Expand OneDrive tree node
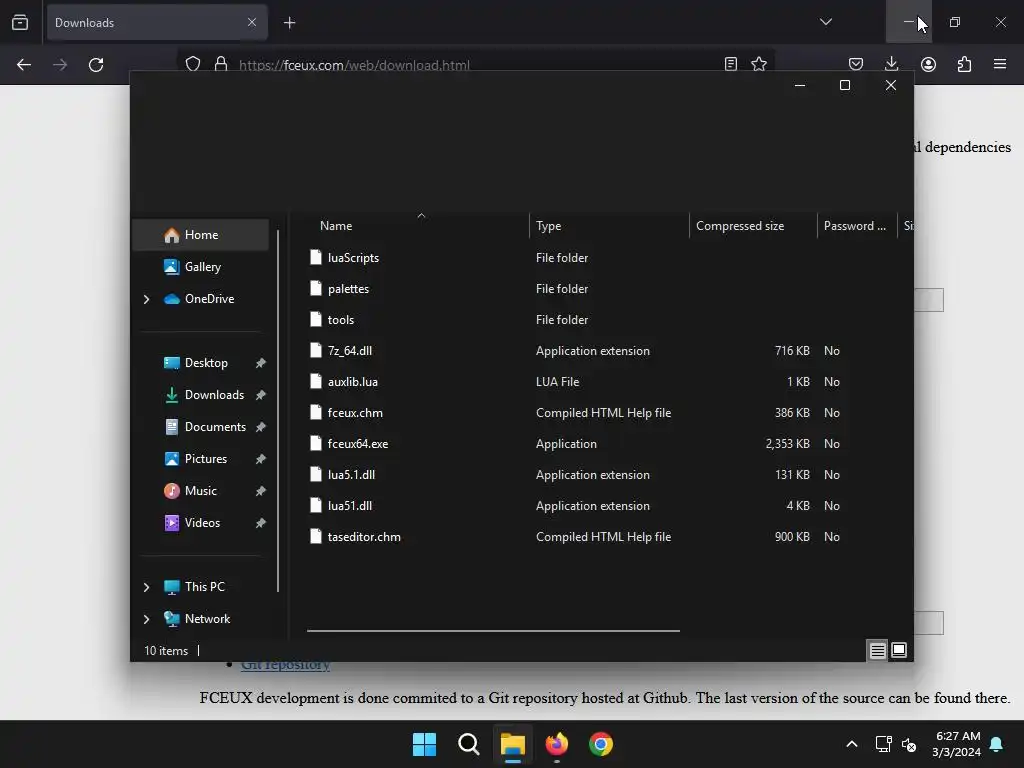The image size is (1024, 768). tap(146, 299)
